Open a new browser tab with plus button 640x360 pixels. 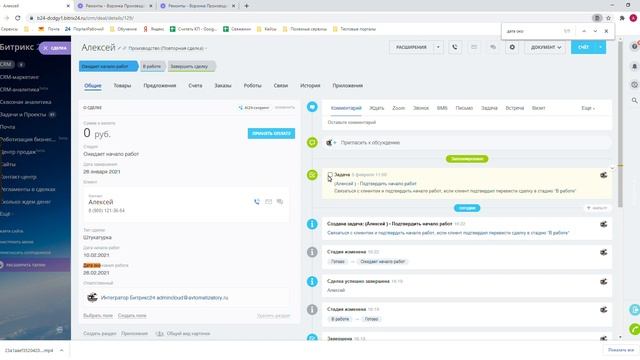pos(247,6)
